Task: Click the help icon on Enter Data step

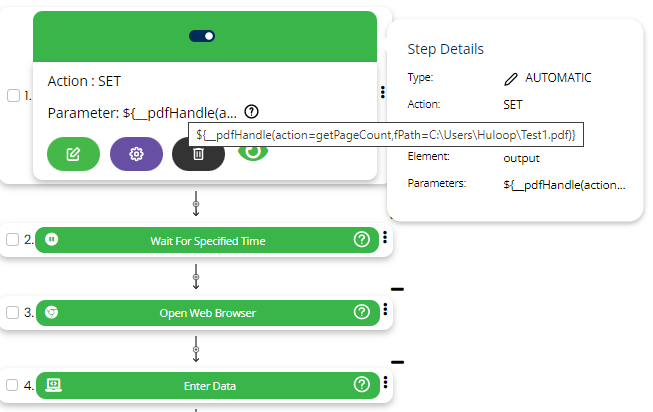Action: 362,384
